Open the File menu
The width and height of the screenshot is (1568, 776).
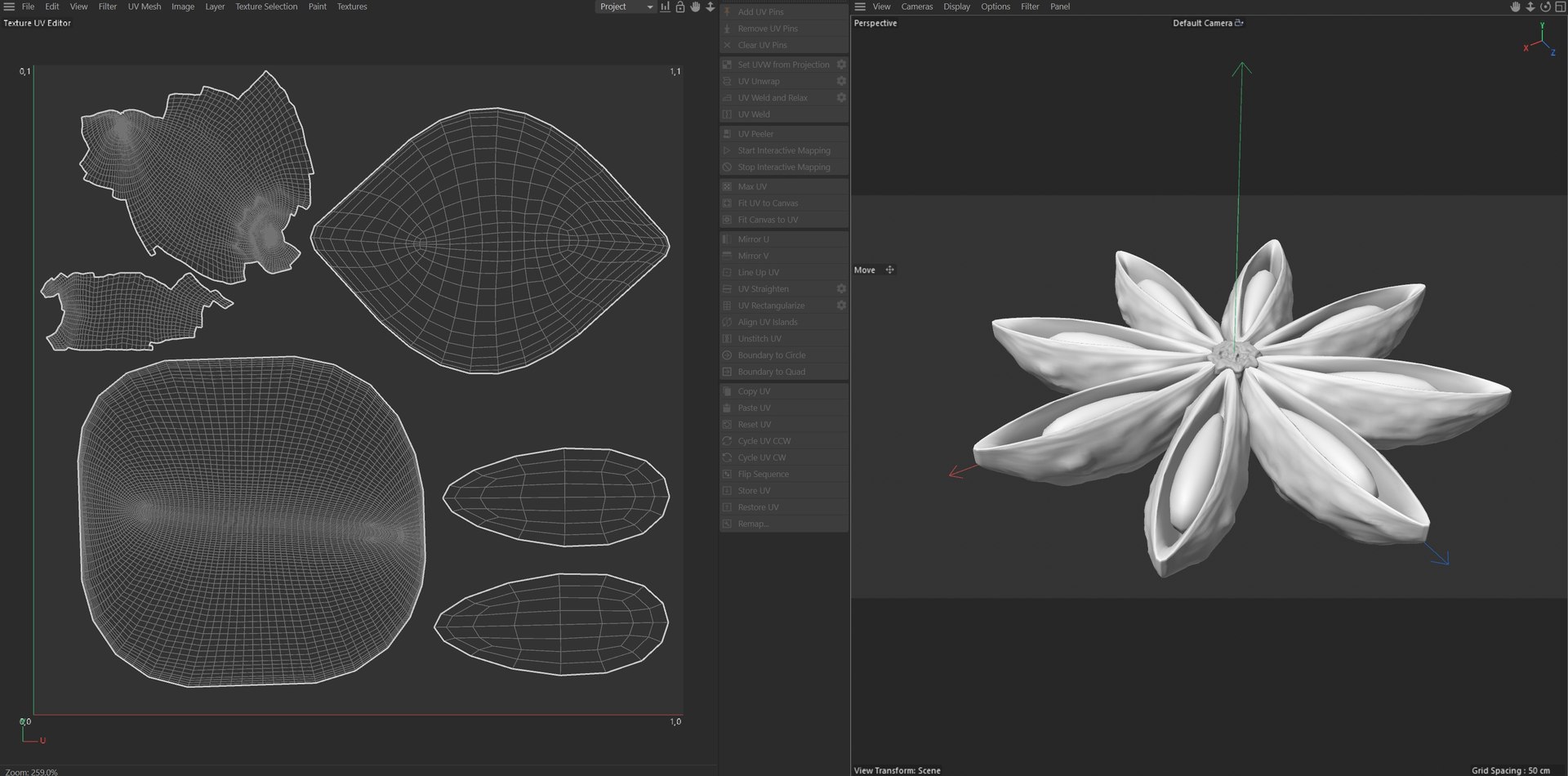[28, 7]
